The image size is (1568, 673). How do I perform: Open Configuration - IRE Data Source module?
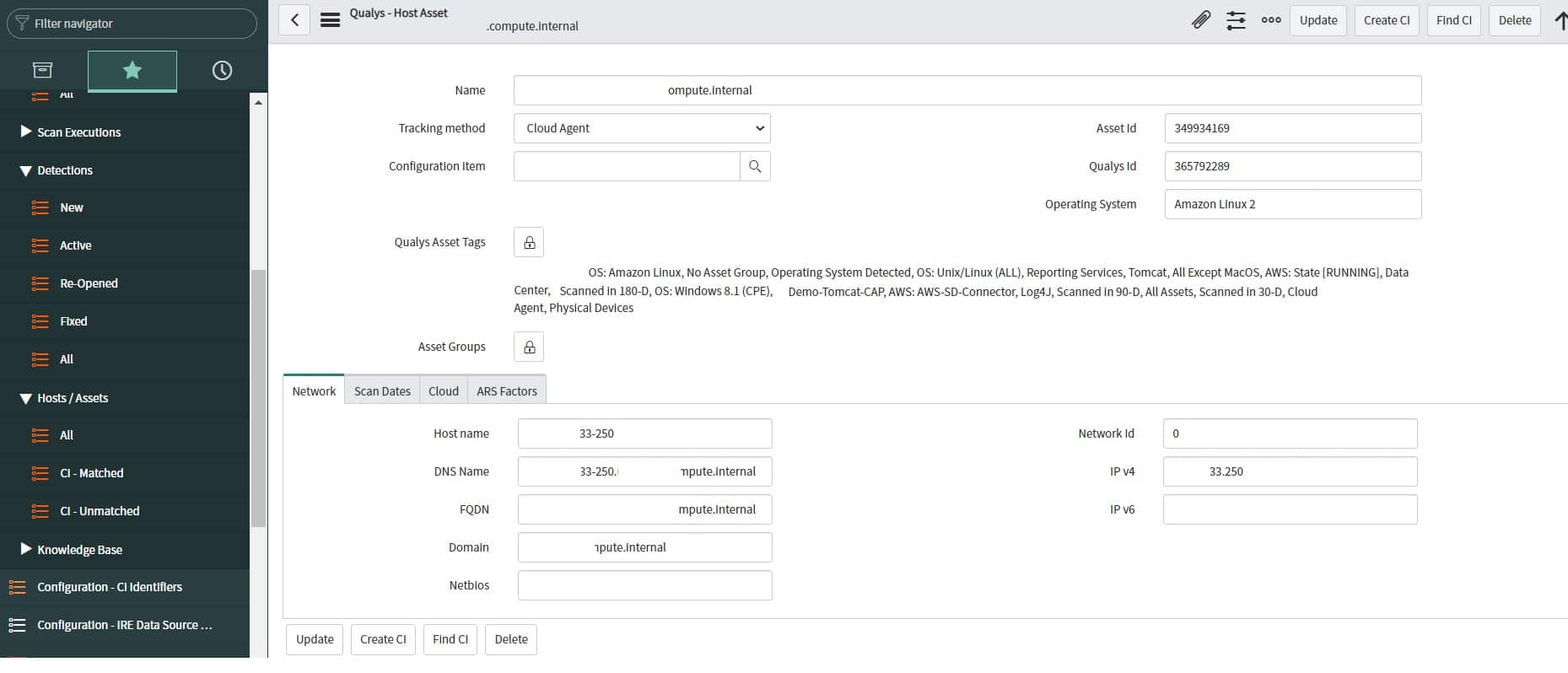[x=125, y=625]
